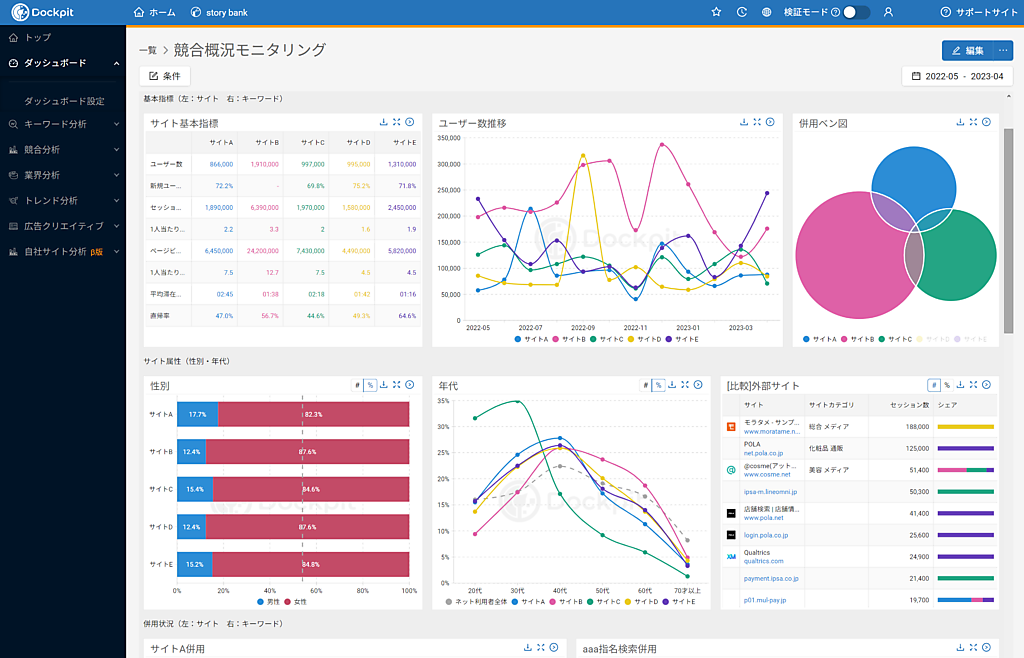1024x658 pixels.
Task: Switch 性別 chart to # count view
Action: (357, 384)
